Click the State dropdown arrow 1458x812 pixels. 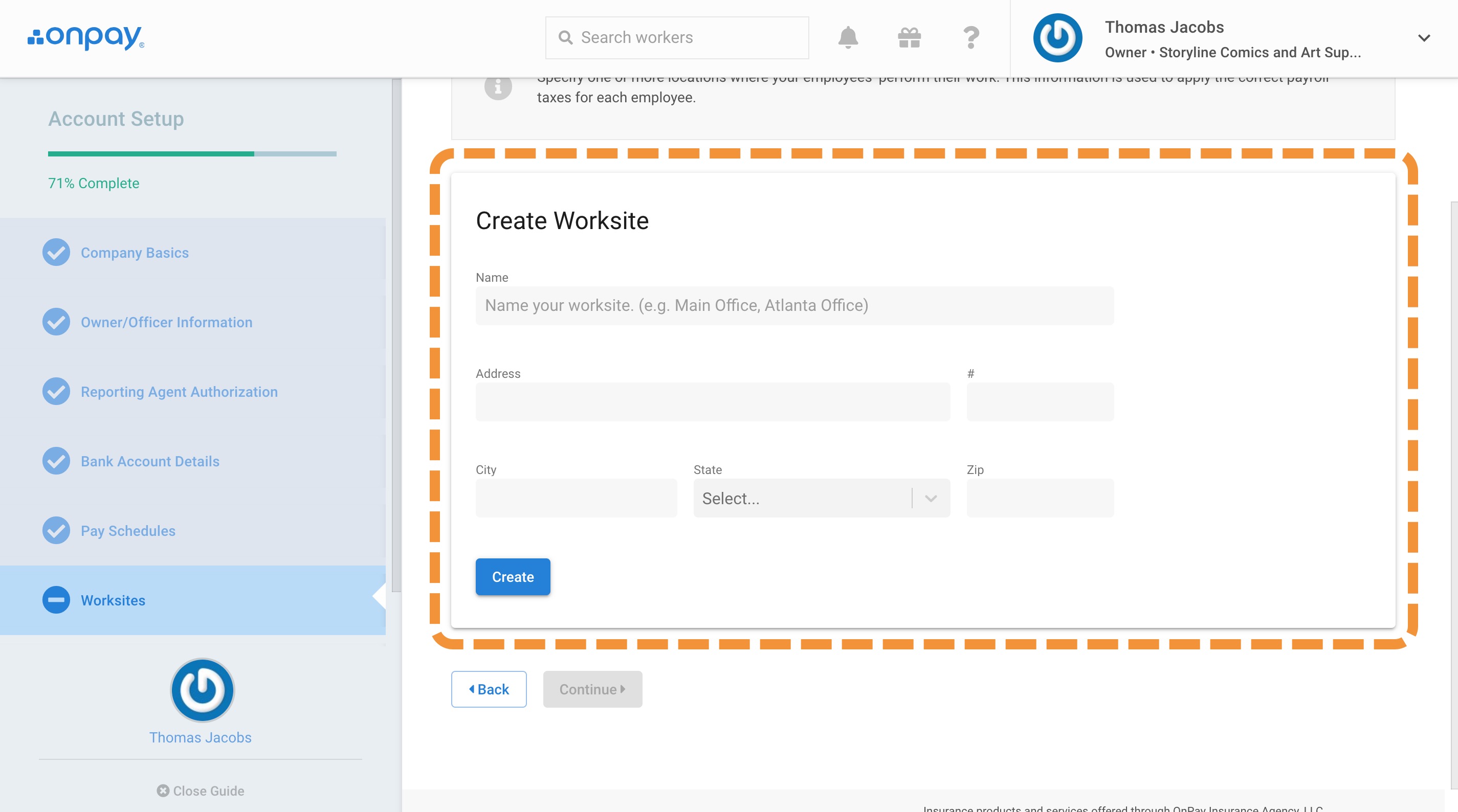coord(931,498)
